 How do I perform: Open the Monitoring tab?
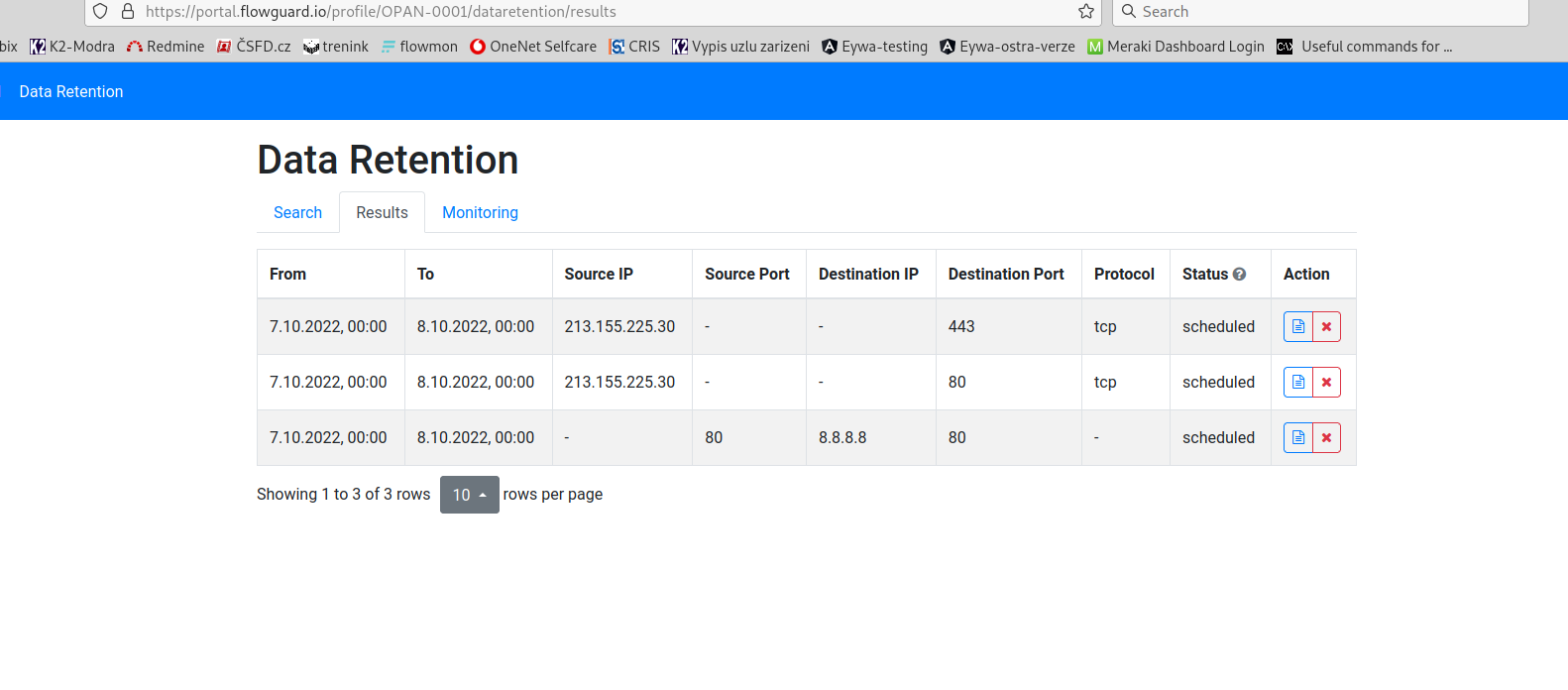(x=480, y=213)
